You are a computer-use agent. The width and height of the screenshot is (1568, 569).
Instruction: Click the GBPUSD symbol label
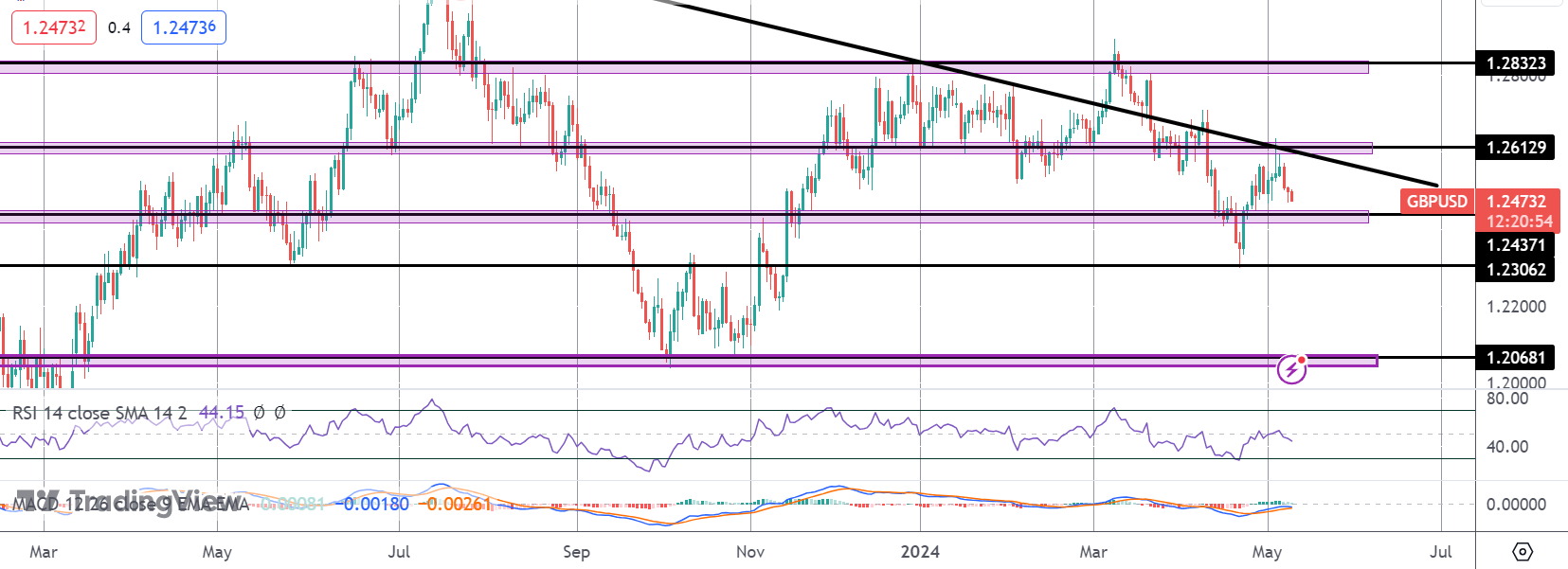[x=1436, y=201]
